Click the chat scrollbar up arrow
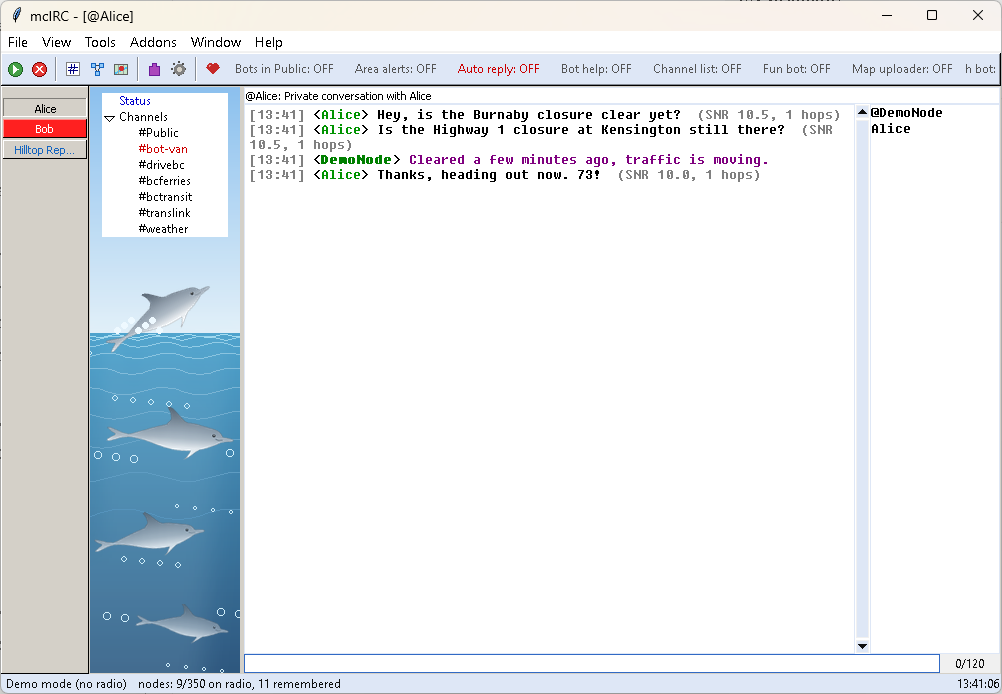Screen dimensions: 1002x694 coord(862,112)
